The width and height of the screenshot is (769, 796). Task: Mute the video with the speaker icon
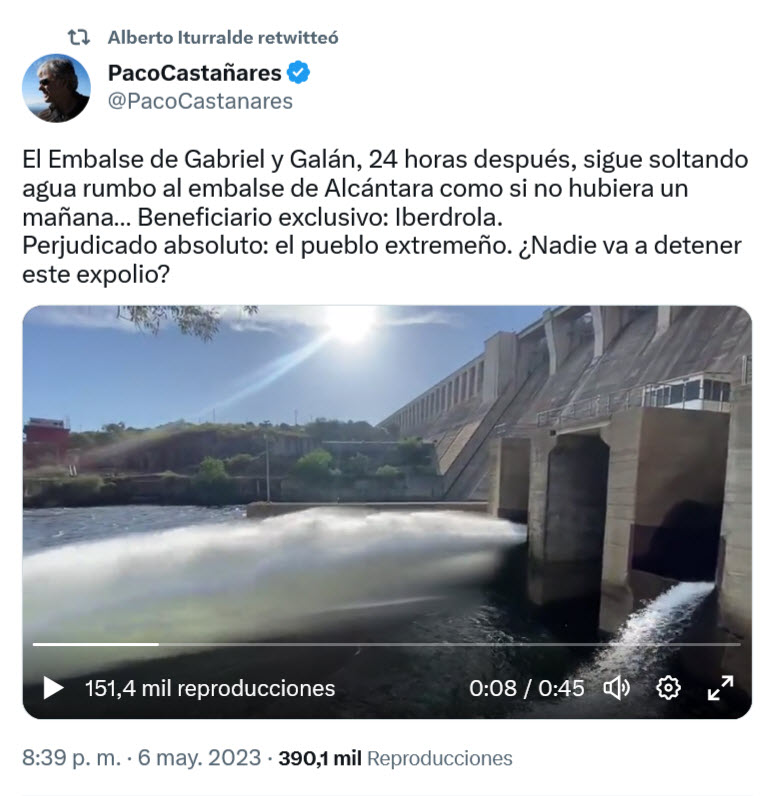[616, 688]
